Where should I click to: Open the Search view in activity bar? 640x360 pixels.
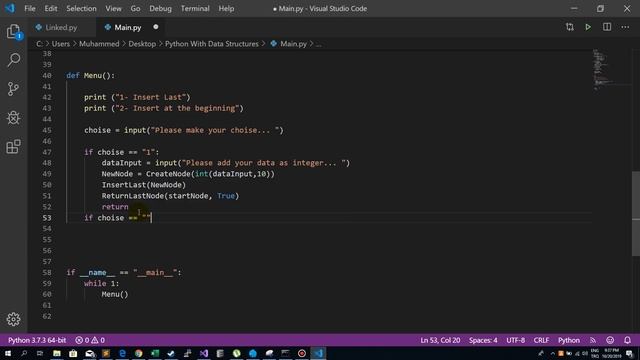13,60
